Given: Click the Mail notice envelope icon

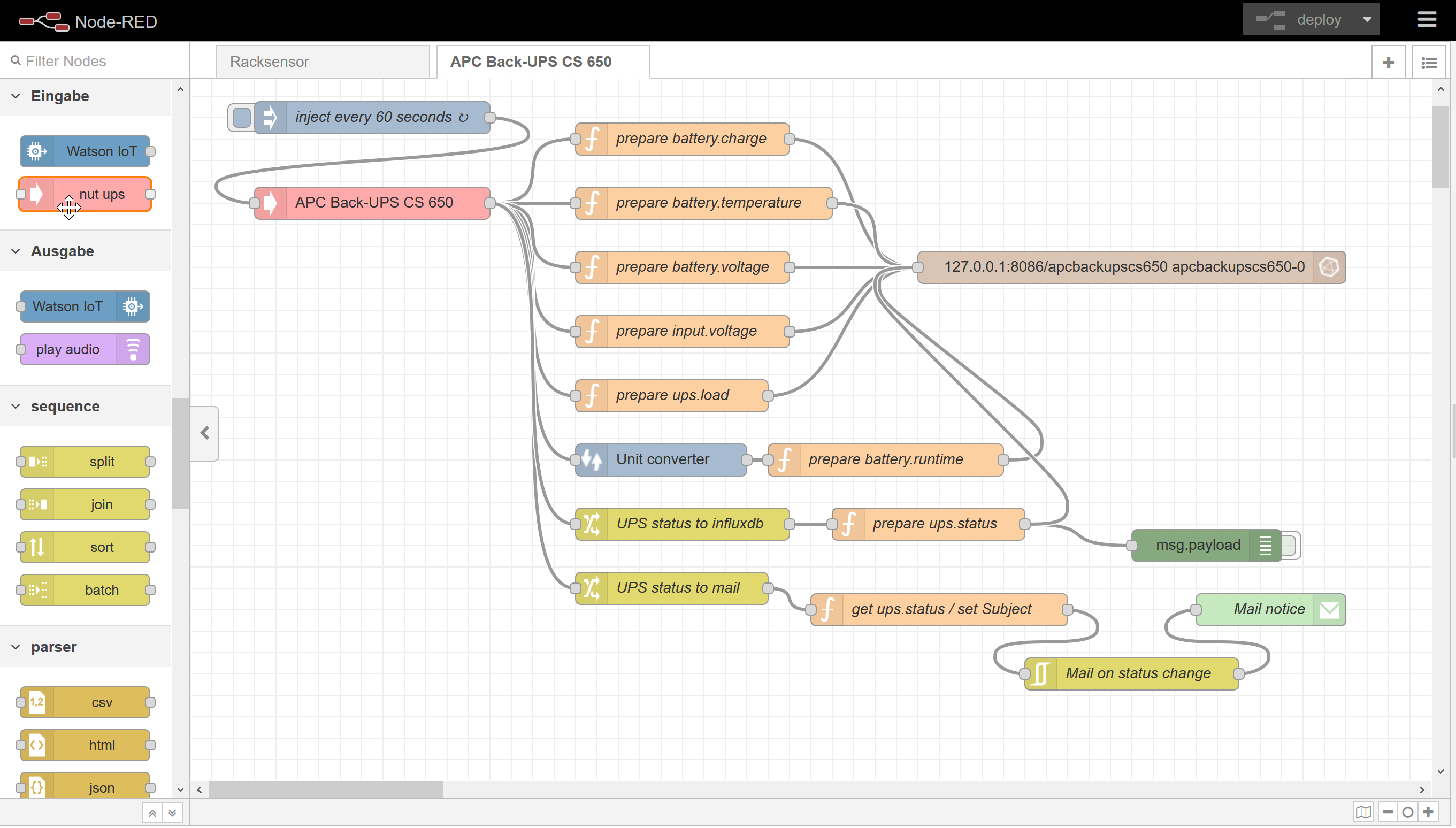Looking at the screenshot, I should tap(1329, 610).
